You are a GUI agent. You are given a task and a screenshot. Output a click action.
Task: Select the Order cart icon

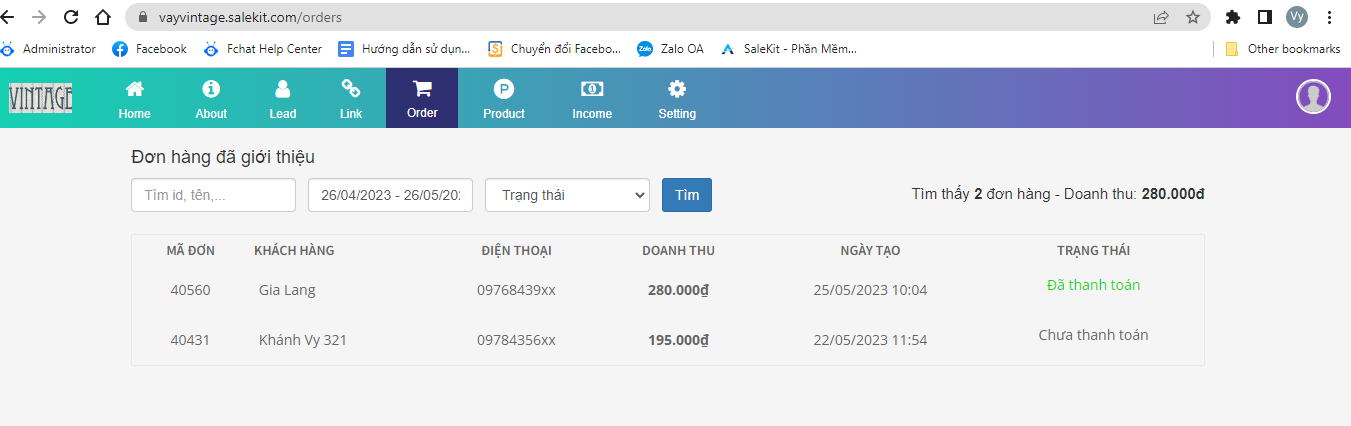[x=422, y=88]
